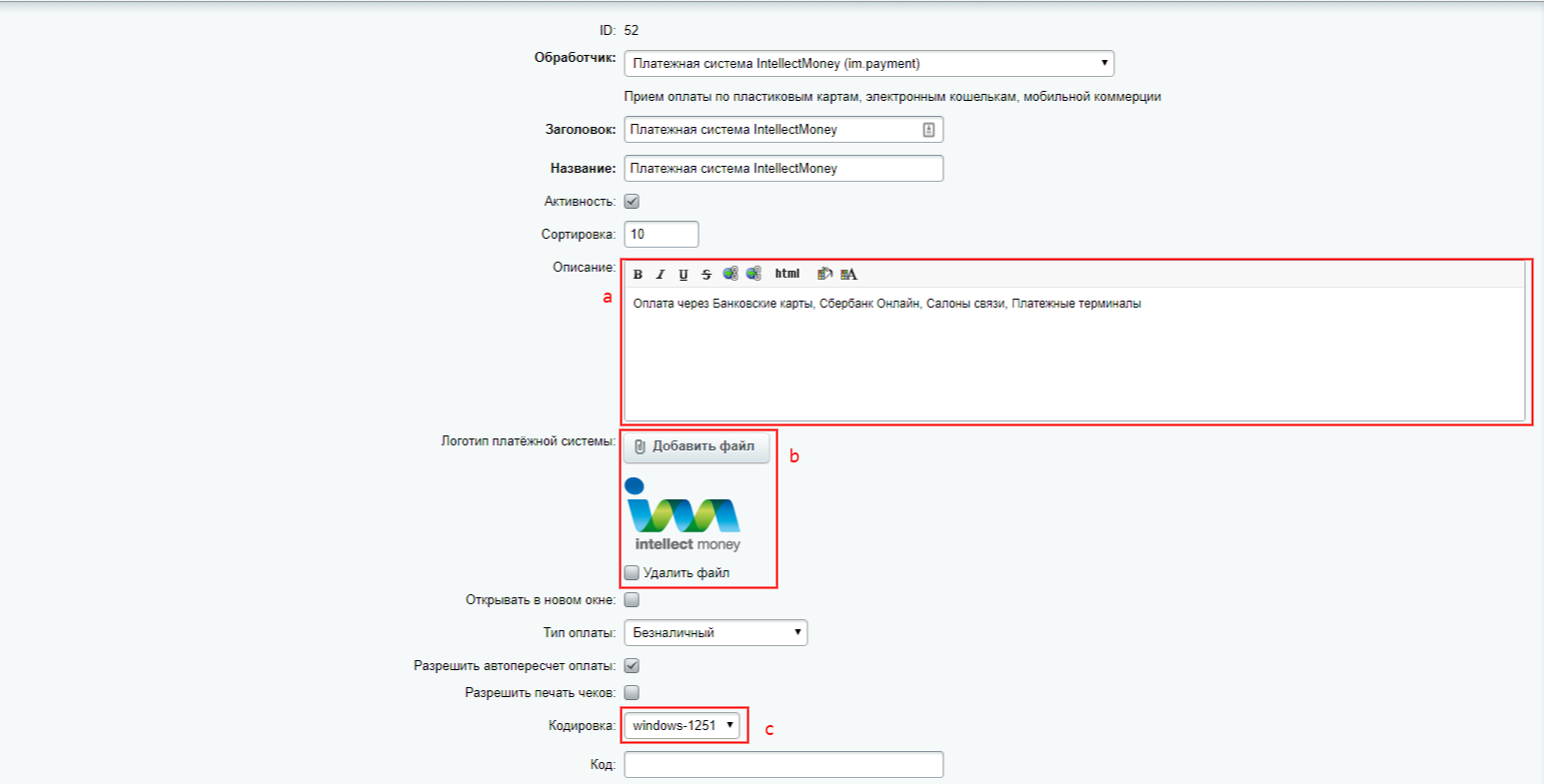Open the Кодировка windows-1251 dropdown
The image size is (1544, 784).
683,725
